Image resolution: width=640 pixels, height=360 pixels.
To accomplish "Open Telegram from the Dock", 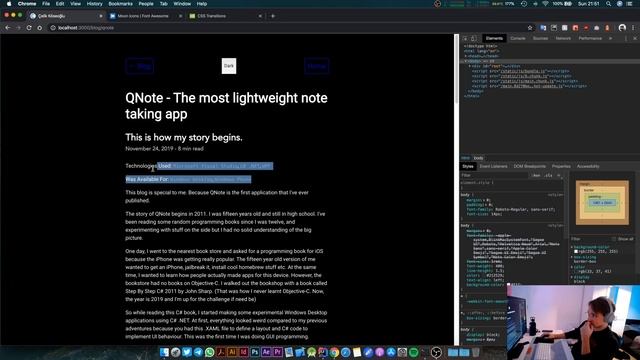I will pyautogui.click(x=198, y=352).
